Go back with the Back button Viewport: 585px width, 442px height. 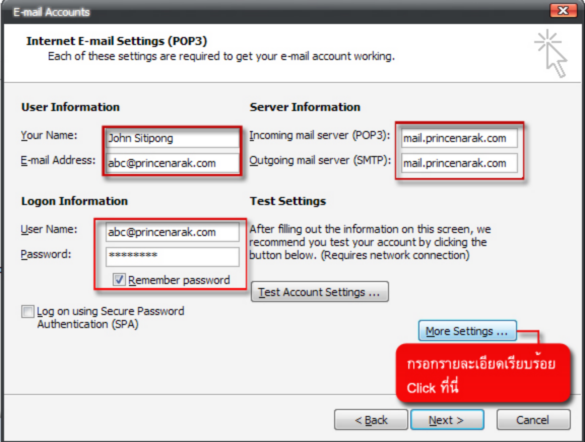click(371, 420)
